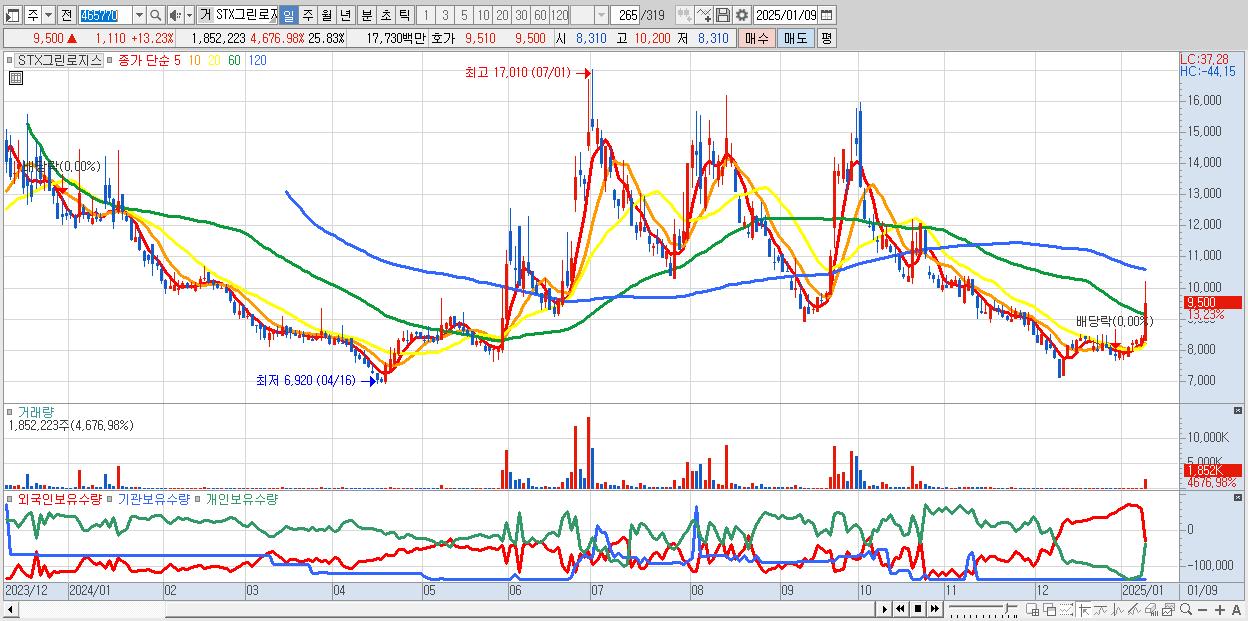This screenshot has width=1248, height=621.
Task: Click the eraser with bars icon
Action: 1151,609
